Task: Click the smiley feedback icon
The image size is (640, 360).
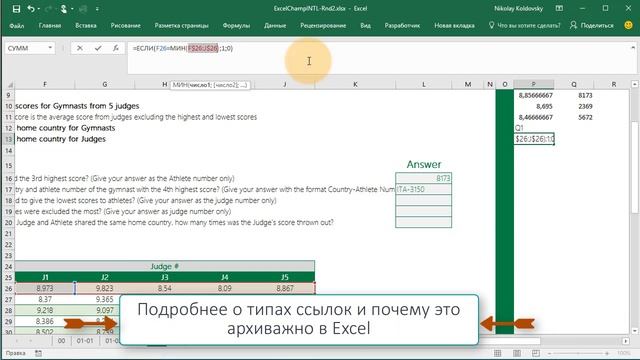Action: coord(629,25)
